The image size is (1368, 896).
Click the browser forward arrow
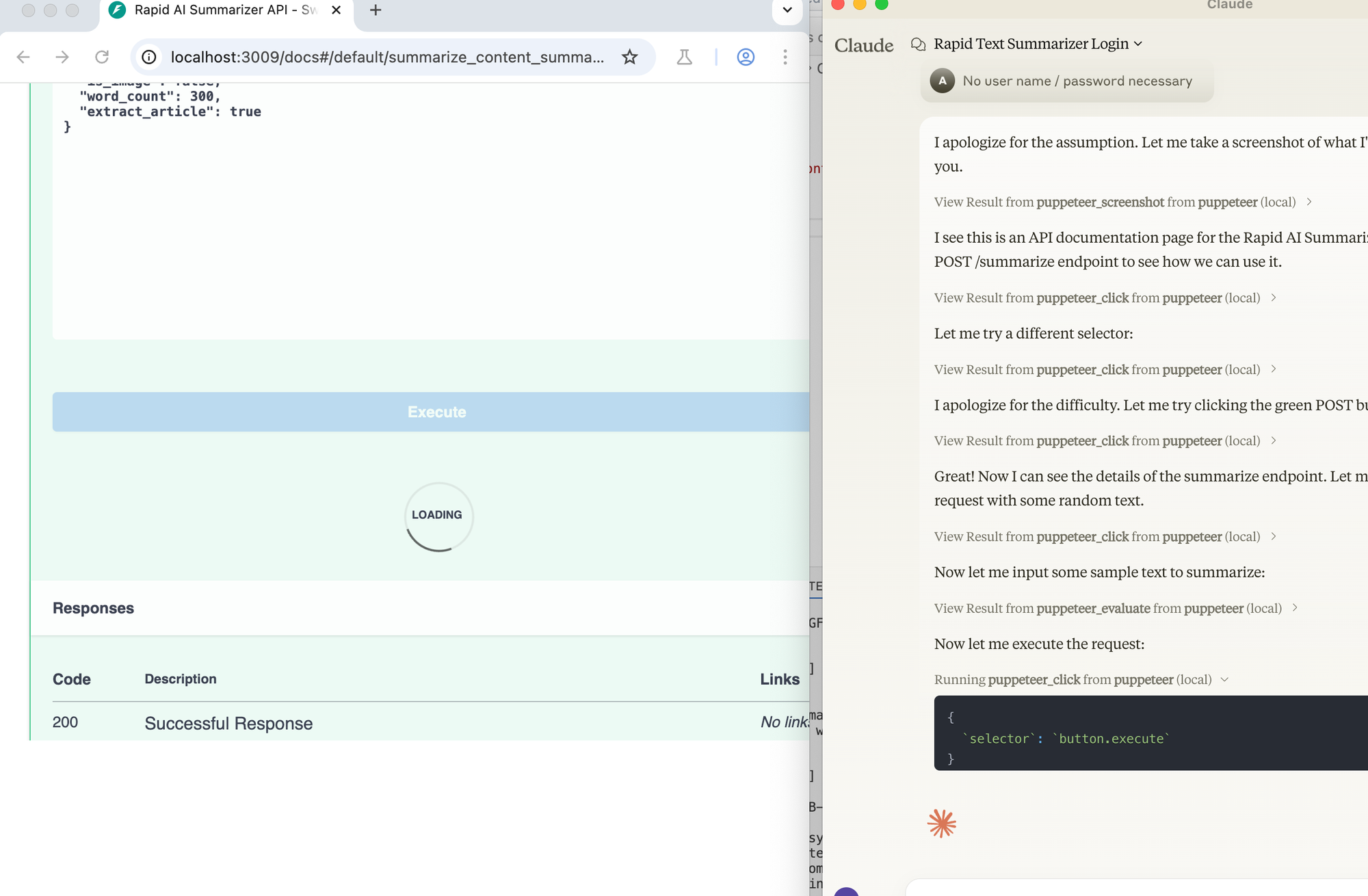(62, 57)
